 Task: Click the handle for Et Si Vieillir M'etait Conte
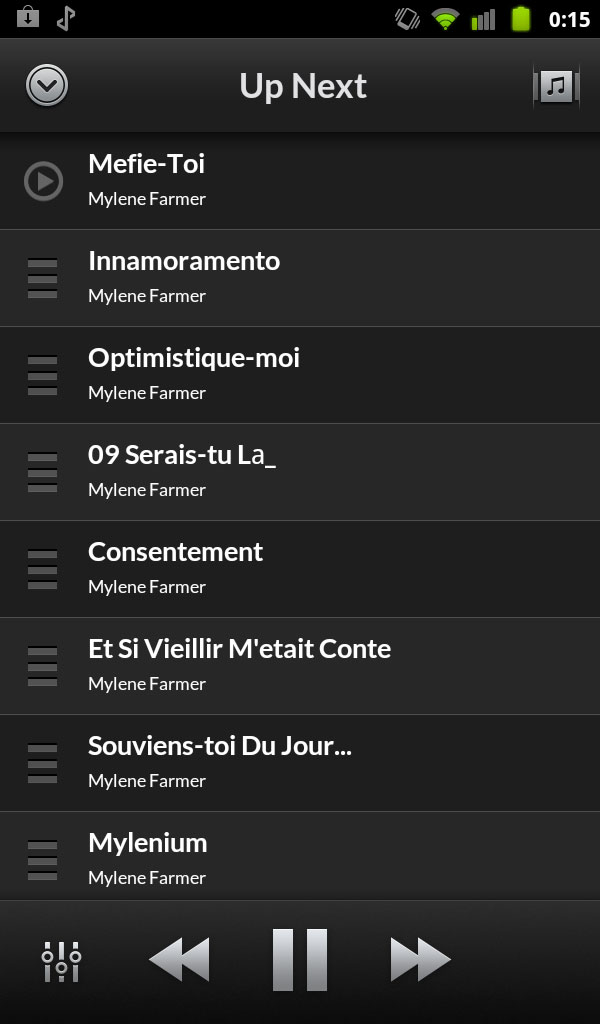tap(42, 667)
